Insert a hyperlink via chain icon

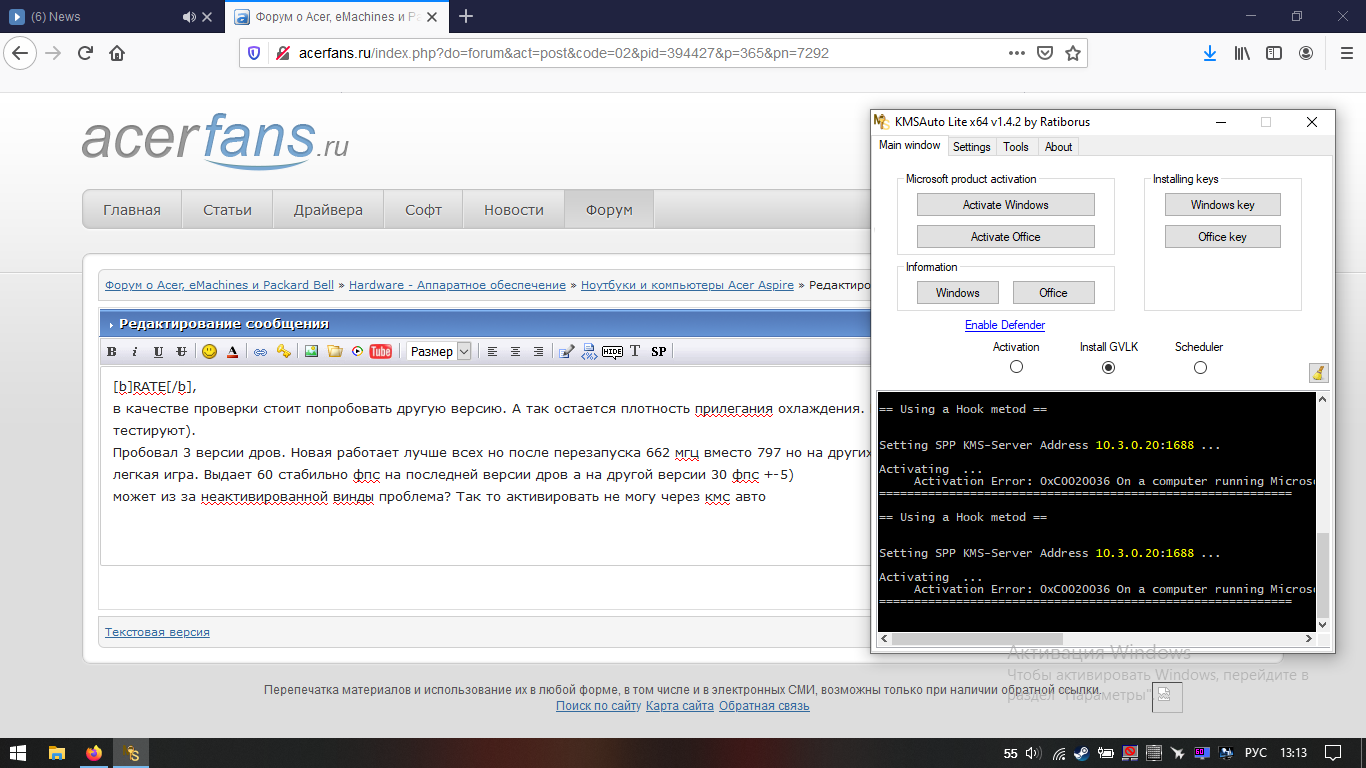tap(260, 352)
